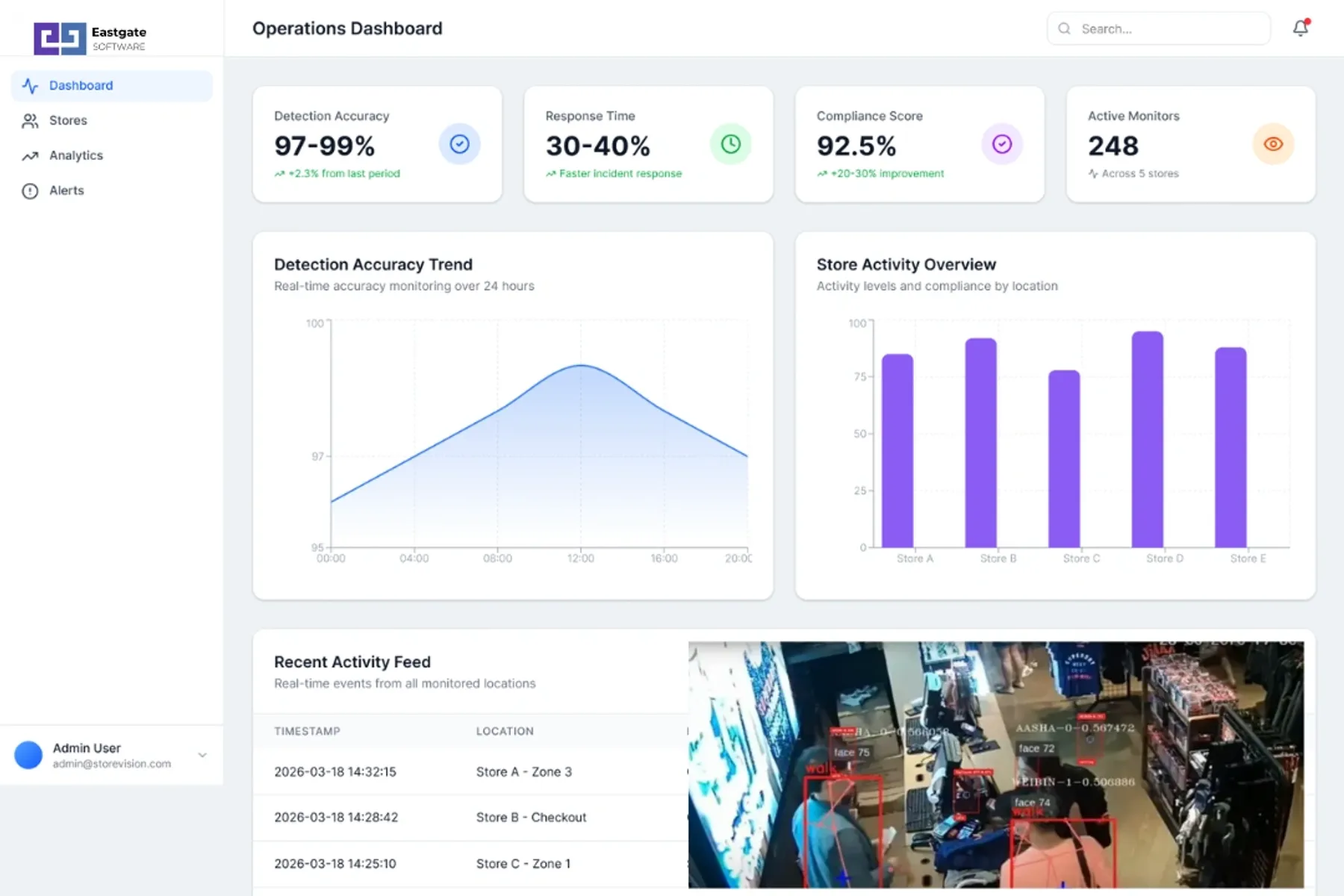This screenshot has height=896, width=1344.
Task: Click the admin@storevision.com email link
Action: click(x=111, y=764)
